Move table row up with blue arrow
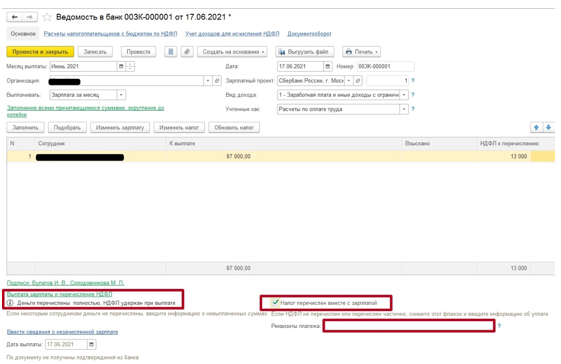Screen dimensions: 561x364 pyautogui.click(x=536, y=127)
